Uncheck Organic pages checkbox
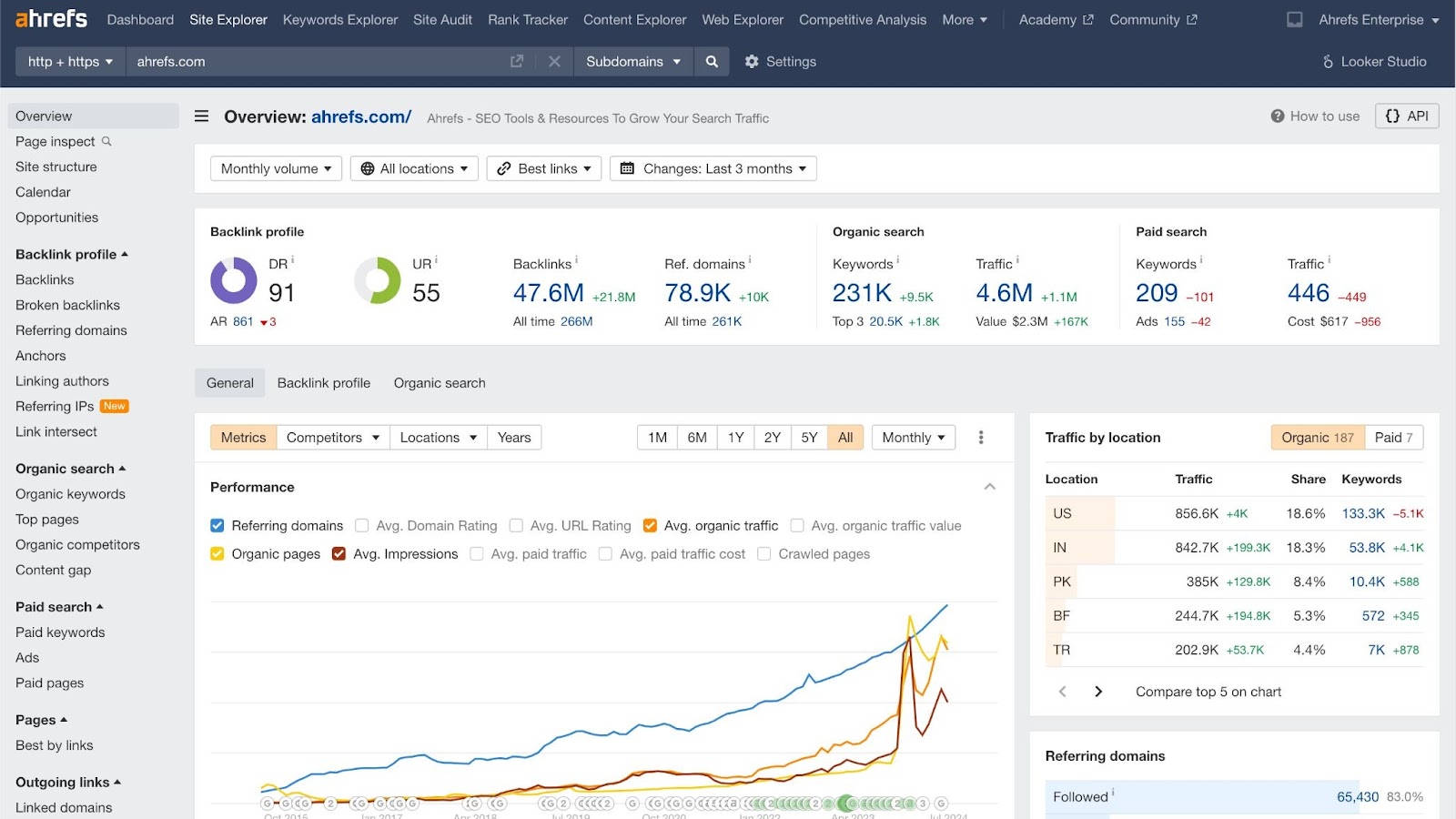This screenshot has height=819, width=1456. click(x=217, y=553)
